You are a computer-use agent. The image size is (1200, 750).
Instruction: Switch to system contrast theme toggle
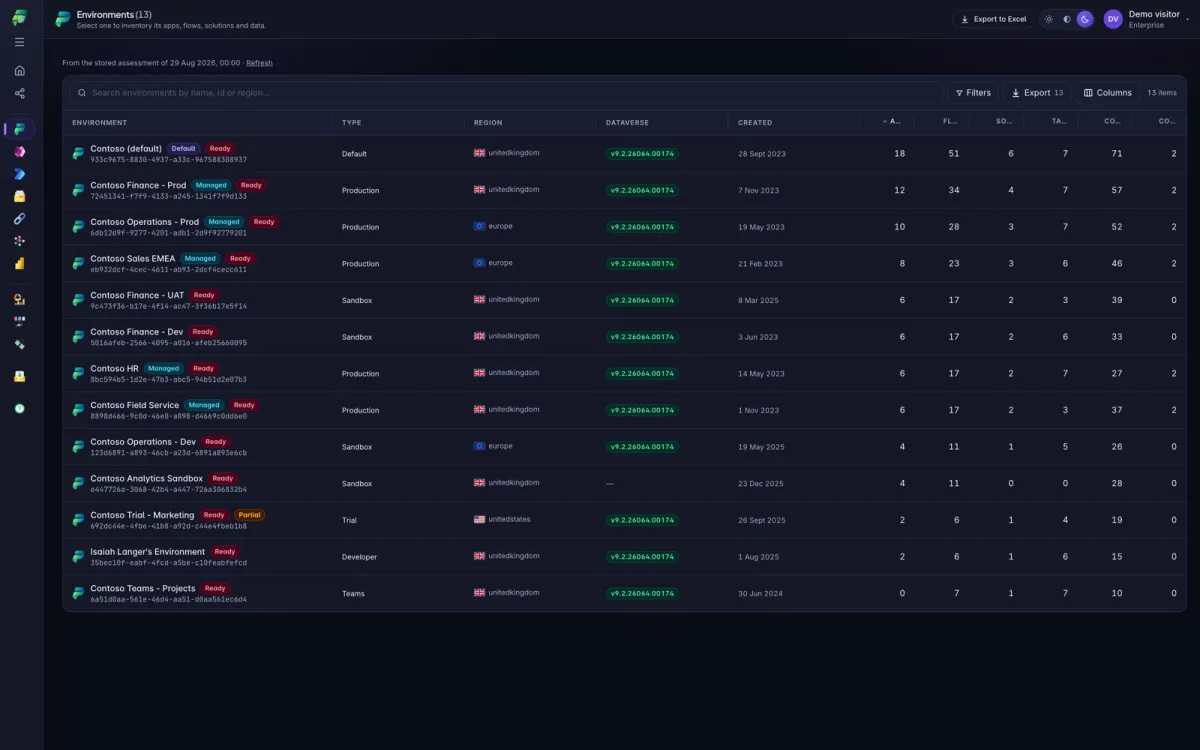1067,19
